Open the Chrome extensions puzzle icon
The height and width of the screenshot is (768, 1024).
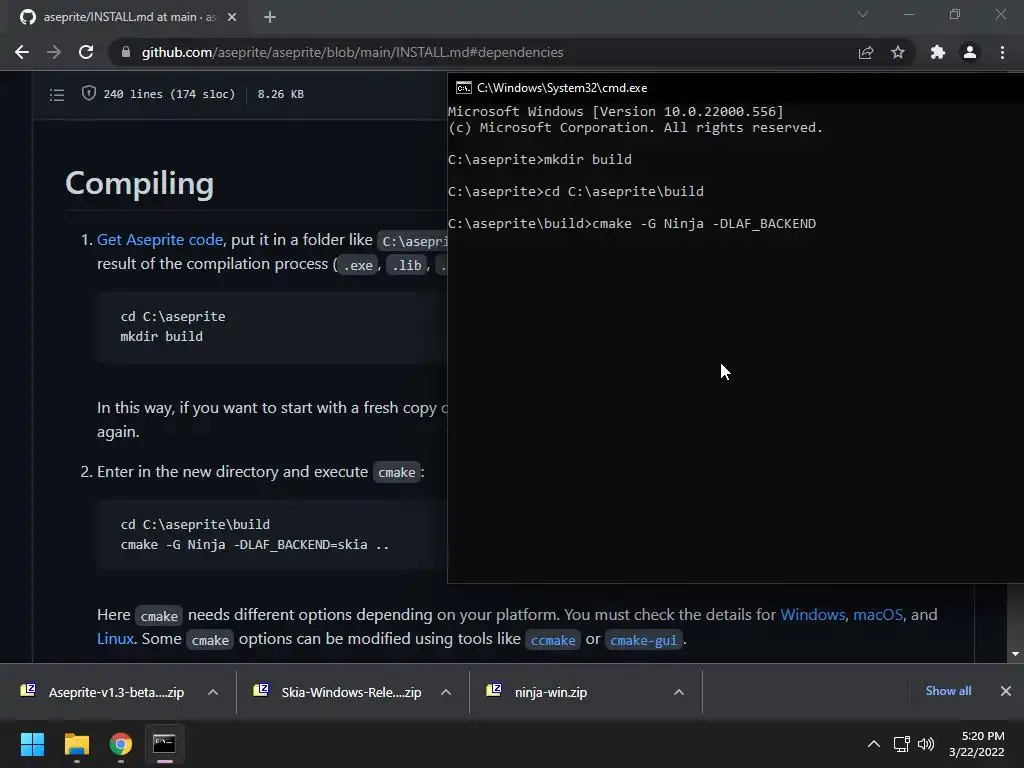[938, 52]
